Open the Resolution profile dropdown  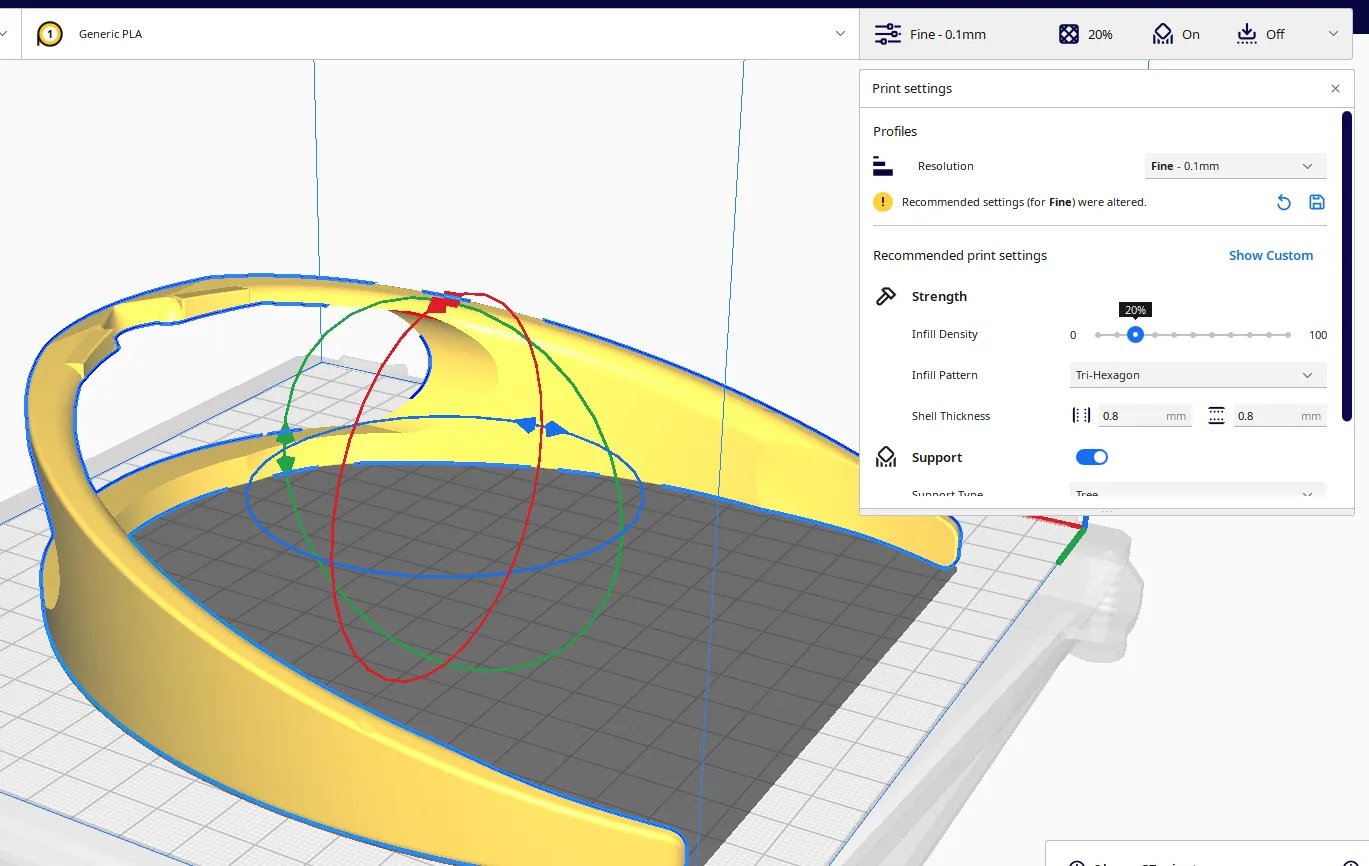(1234, 166)
